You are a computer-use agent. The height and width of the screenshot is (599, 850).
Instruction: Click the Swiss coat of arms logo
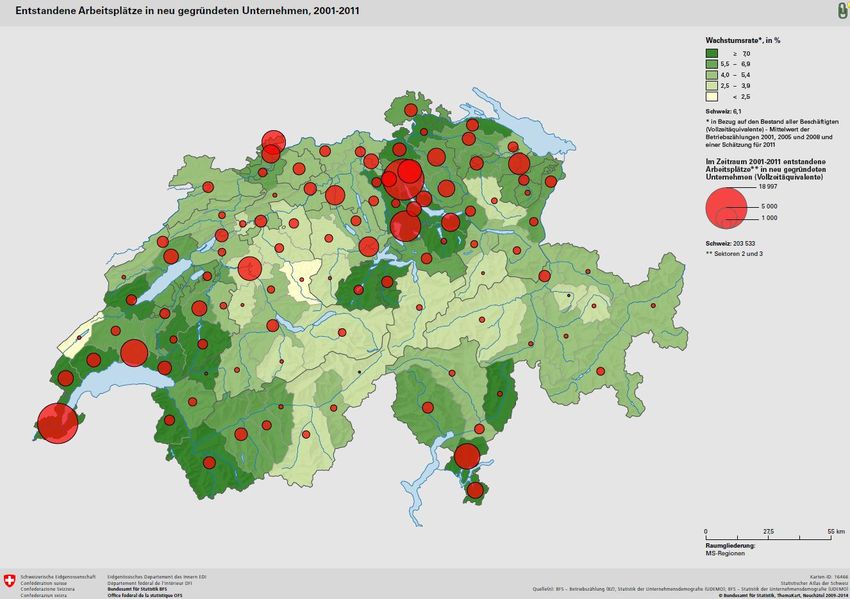pyautogui.click(x=10, y=581)
